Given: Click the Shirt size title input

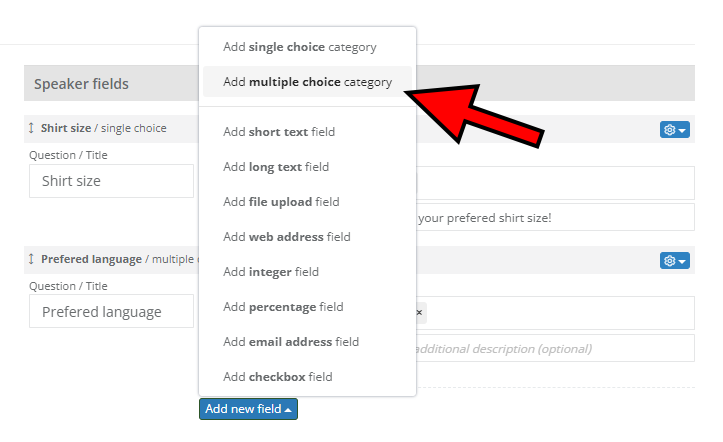Looking at the screenshot, I should point(110,181).
